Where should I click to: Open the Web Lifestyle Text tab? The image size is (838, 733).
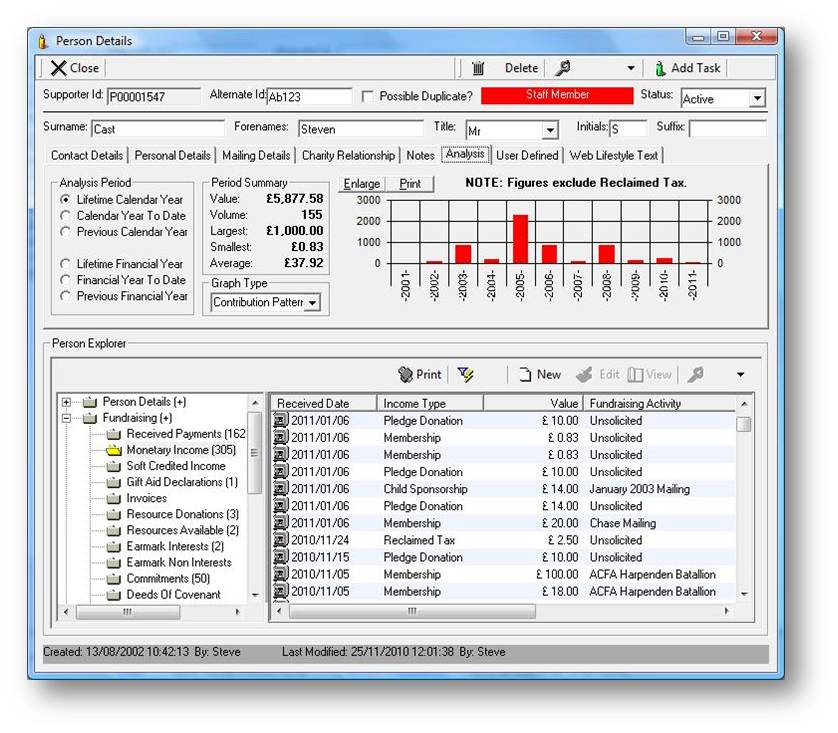(x=614, y=155)
